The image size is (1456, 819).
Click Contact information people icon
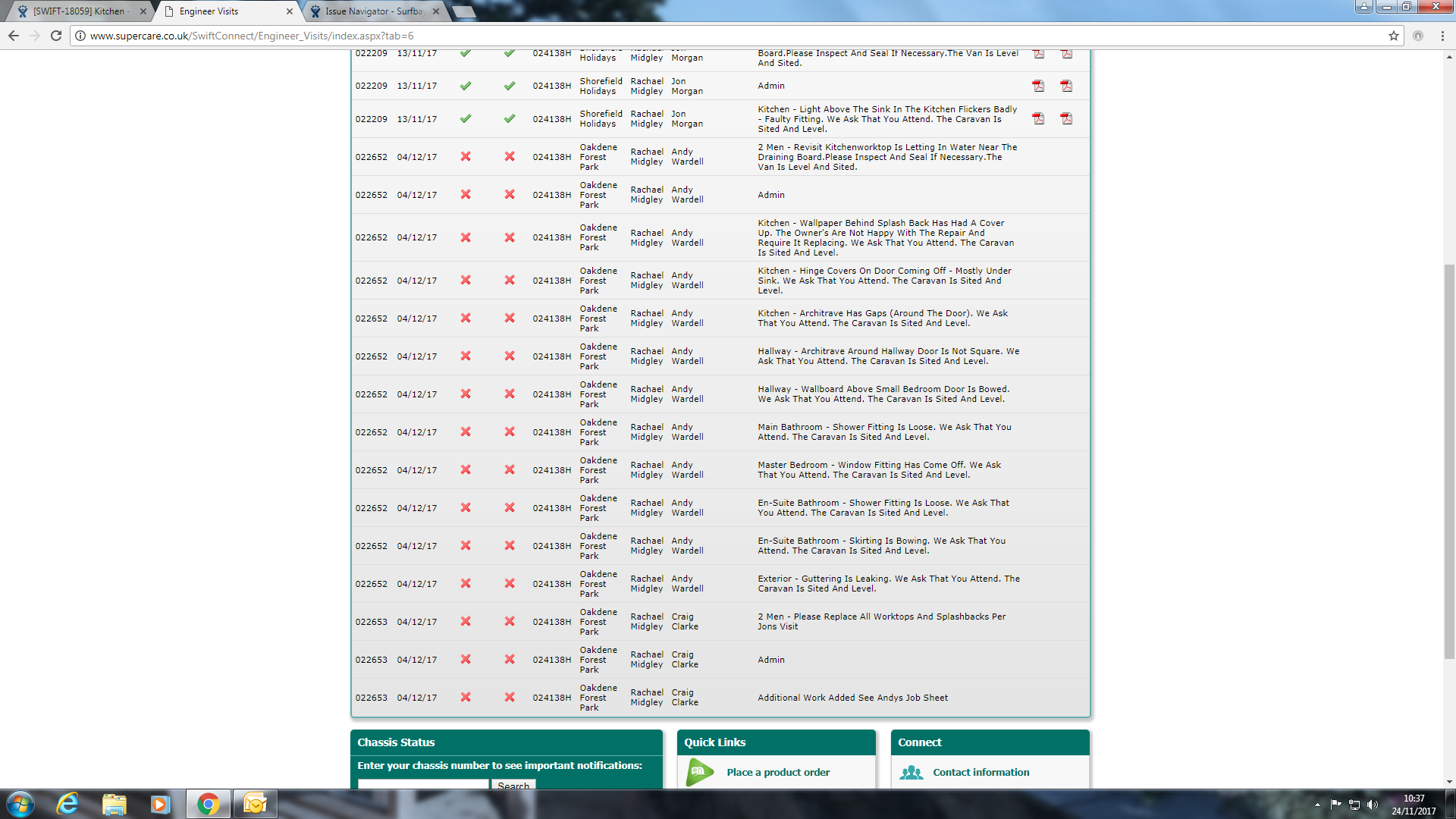click(912, 772)
